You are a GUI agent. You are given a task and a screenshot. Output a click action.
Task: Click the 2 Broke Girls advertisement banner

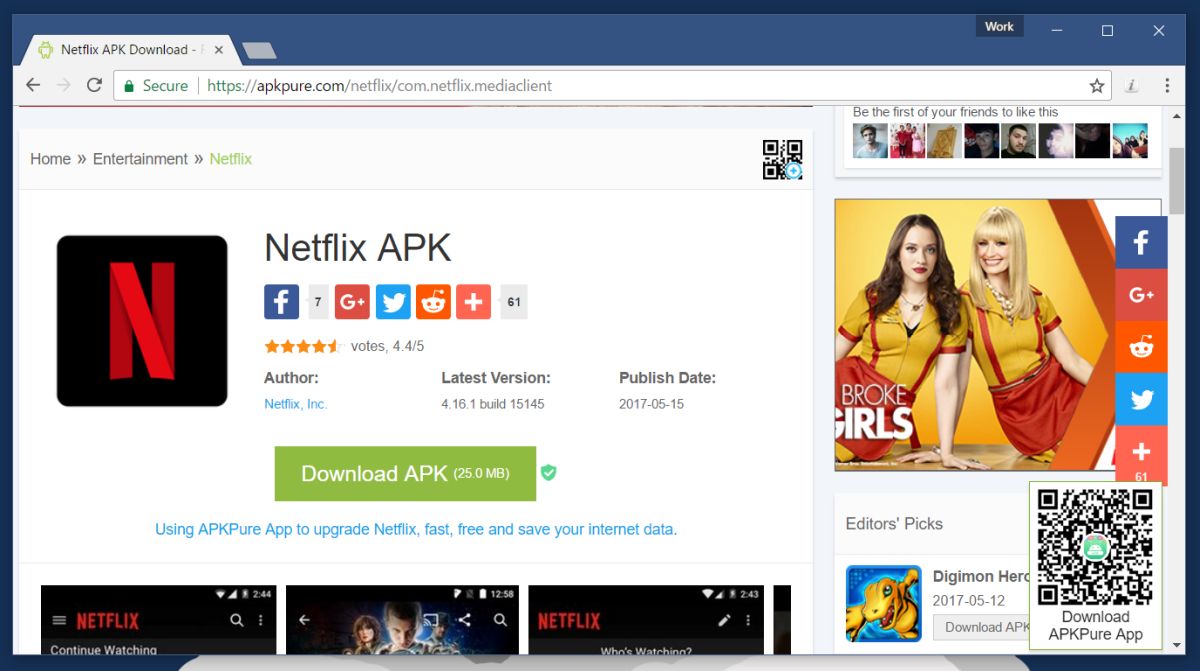975,334
